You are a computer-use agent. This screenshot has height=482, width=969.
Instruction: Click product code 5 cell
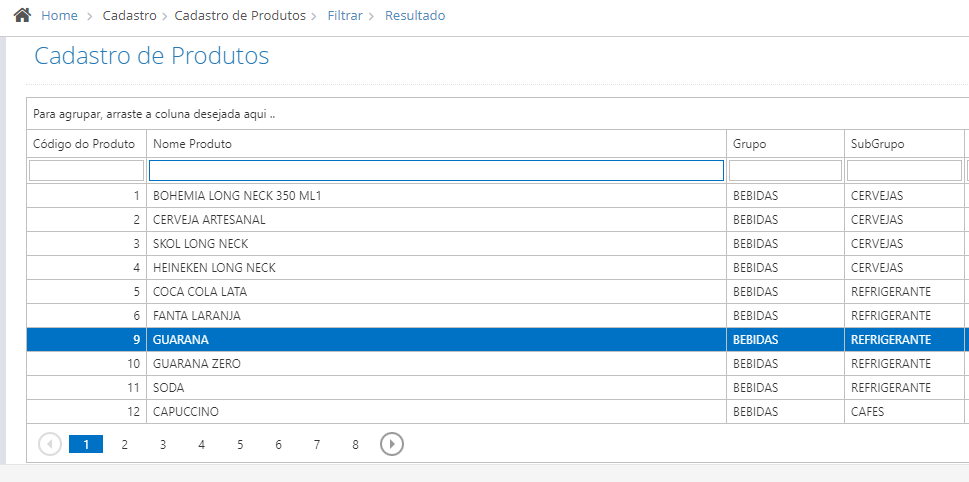point(87,292)
